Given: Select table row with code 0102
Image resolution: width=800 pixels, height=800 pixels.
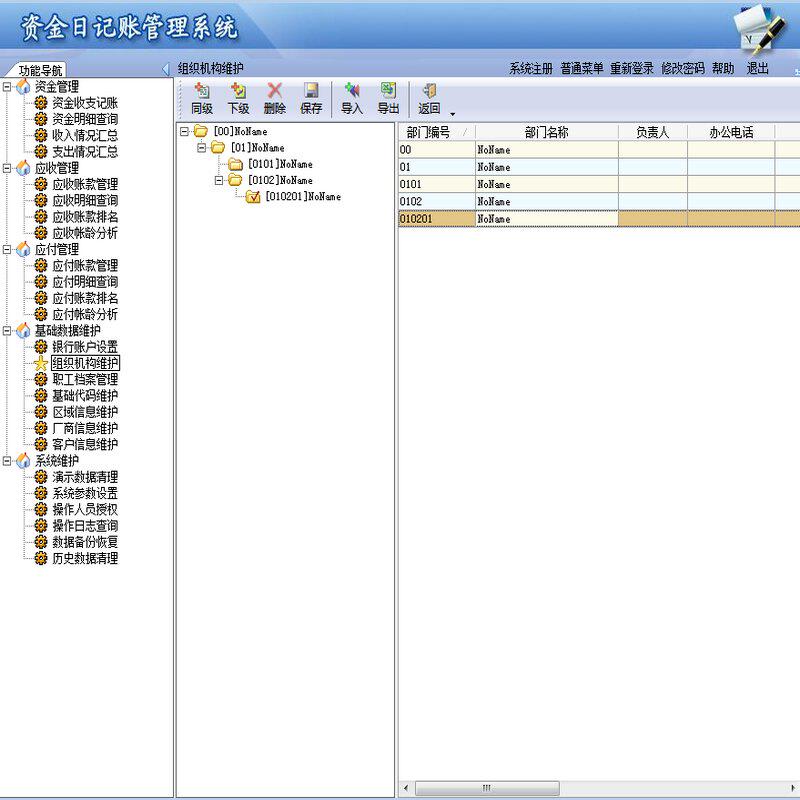Looking at the screenshot, I should pos(599,202).
